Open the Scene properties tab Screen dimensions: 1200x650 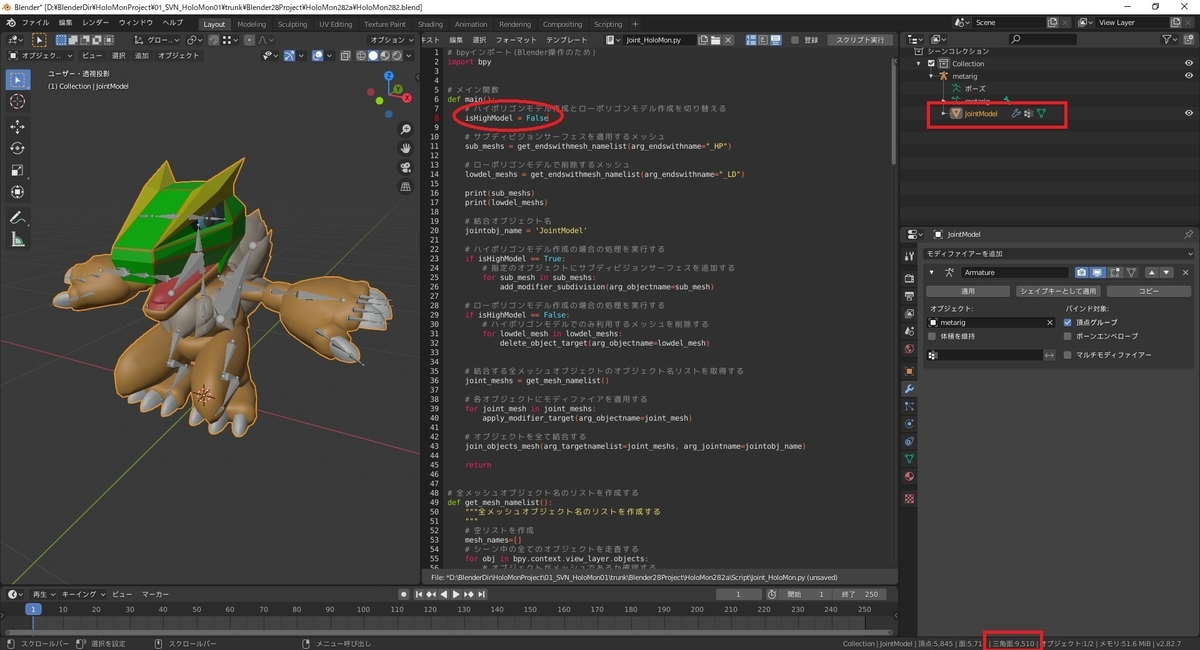coord(909,331)
